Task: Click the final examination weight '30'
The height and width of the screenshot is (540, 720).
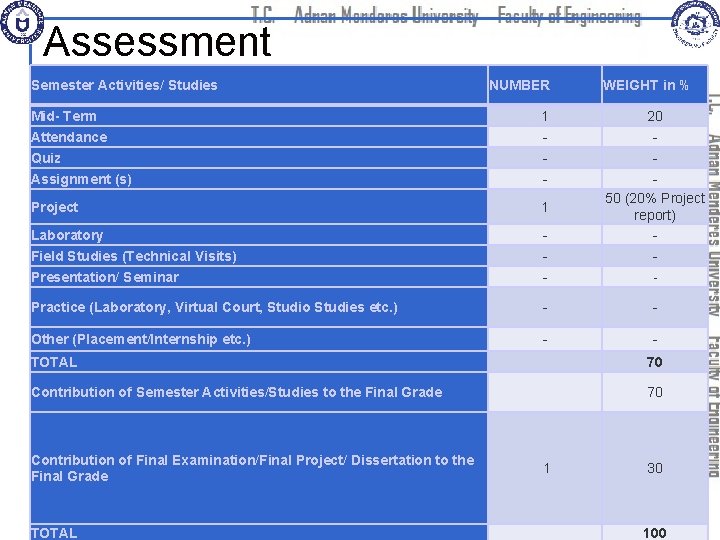Action: [654, 468]
